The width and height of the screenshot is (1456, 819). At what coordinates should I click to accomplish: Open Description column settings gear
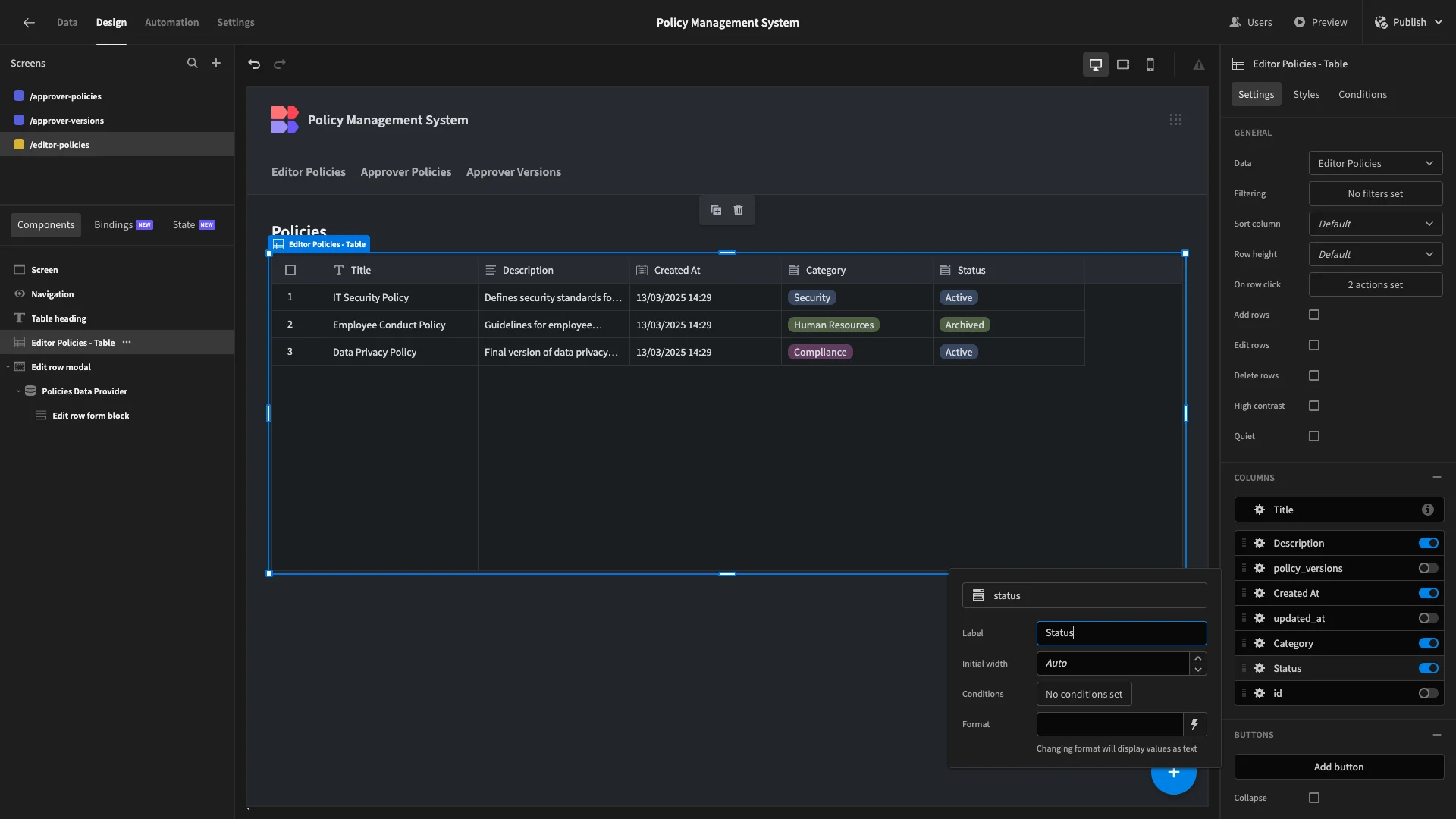click(1260, 543)
